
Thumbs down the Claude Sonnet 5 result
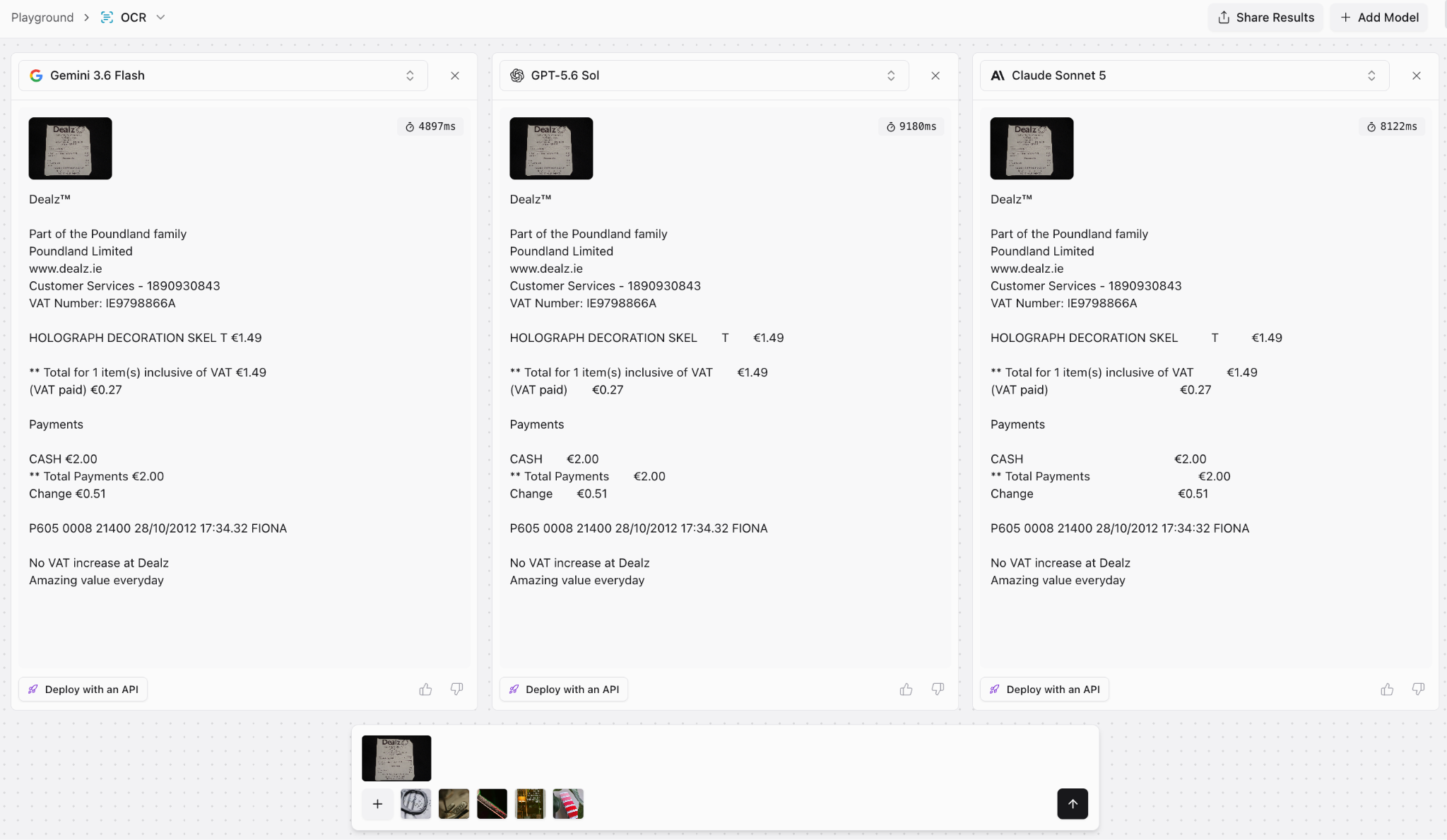click(x=1418, y=690)
